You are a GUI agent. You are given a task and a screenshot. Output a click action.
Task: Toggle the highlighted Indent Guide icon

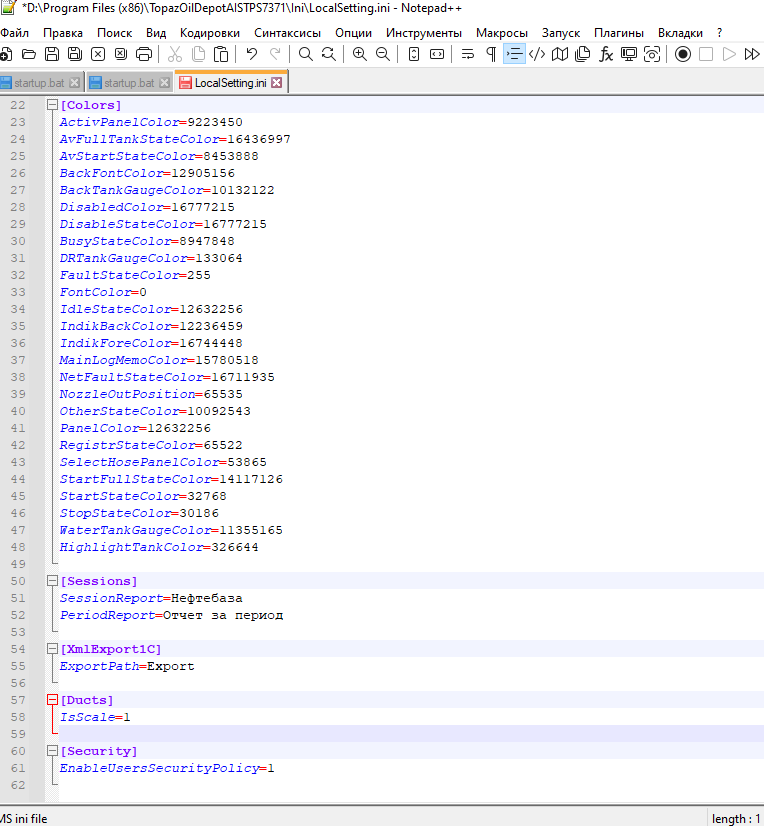pos(514,54)
